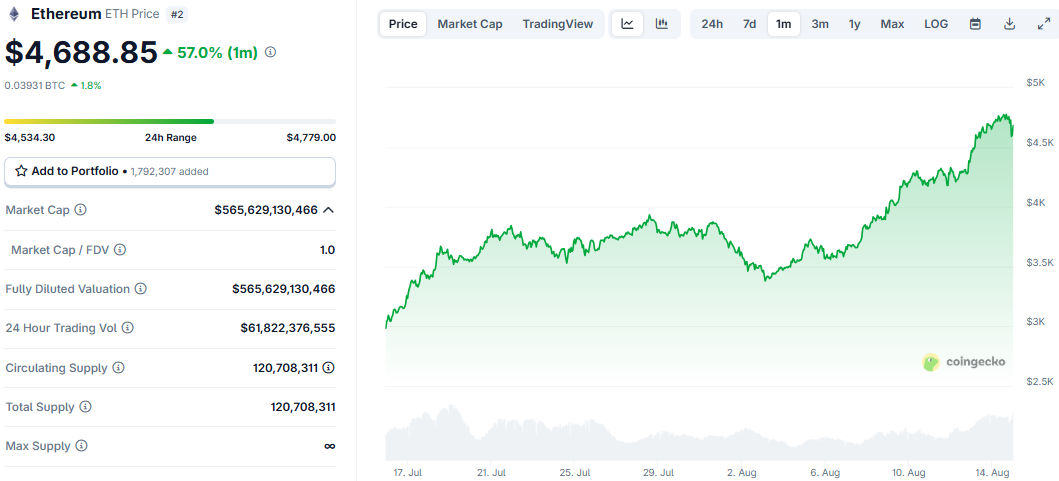
Task: Toggle LOG scale on the chart
Action: click(x=936, y=24)
